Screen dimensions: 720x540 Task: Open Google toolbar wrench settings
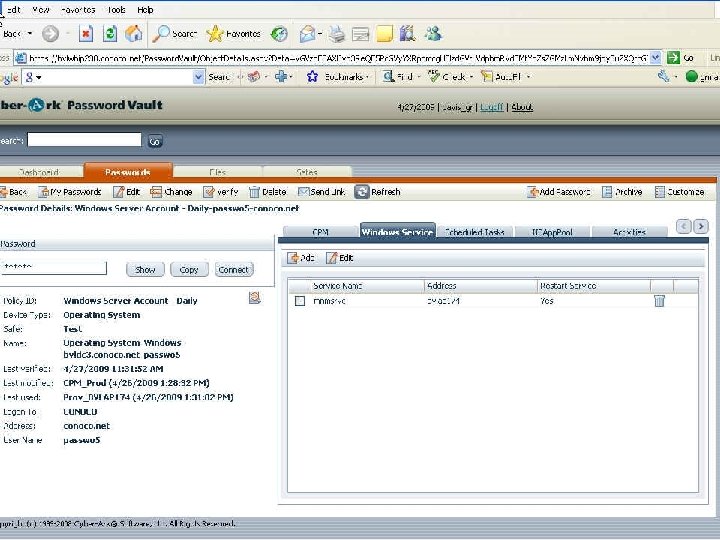pos(664,76)
